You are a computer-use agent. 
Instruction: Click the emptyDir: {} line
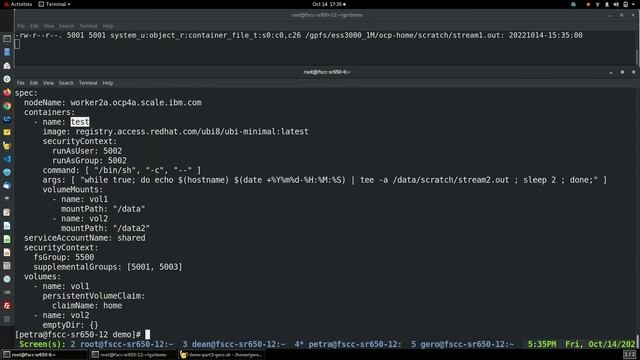click(71, 325)
